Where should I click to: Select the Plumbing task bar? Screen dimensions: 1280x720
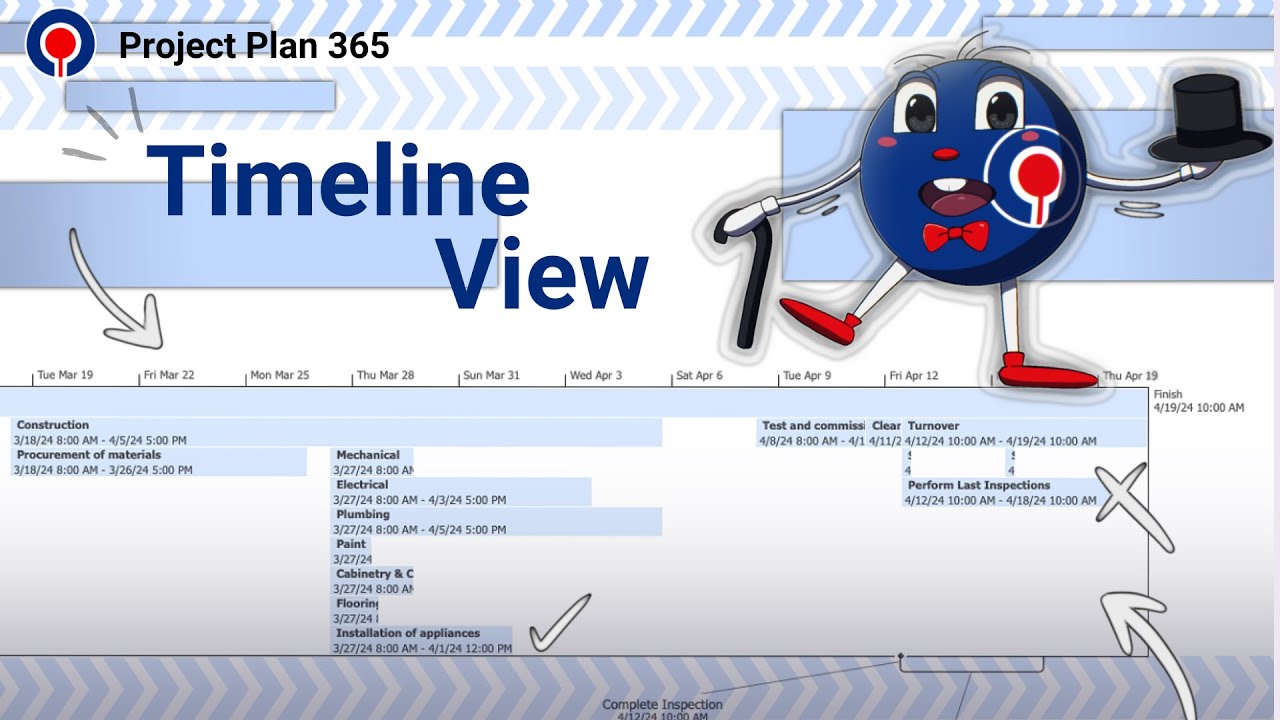click(x=496, y=522)
